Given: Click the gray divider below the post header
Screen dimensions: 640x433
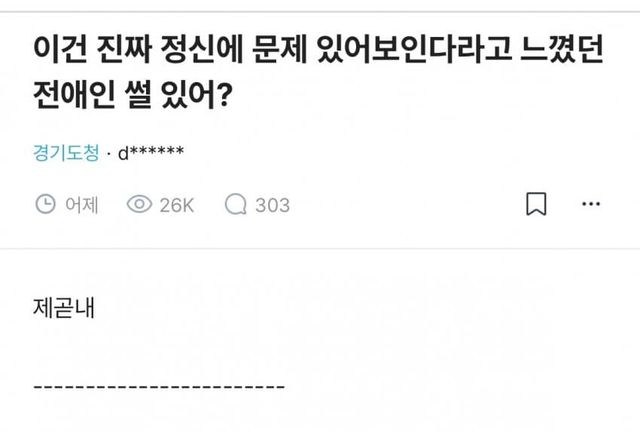Looking at the screenshot, I should (x=320, y=248).
